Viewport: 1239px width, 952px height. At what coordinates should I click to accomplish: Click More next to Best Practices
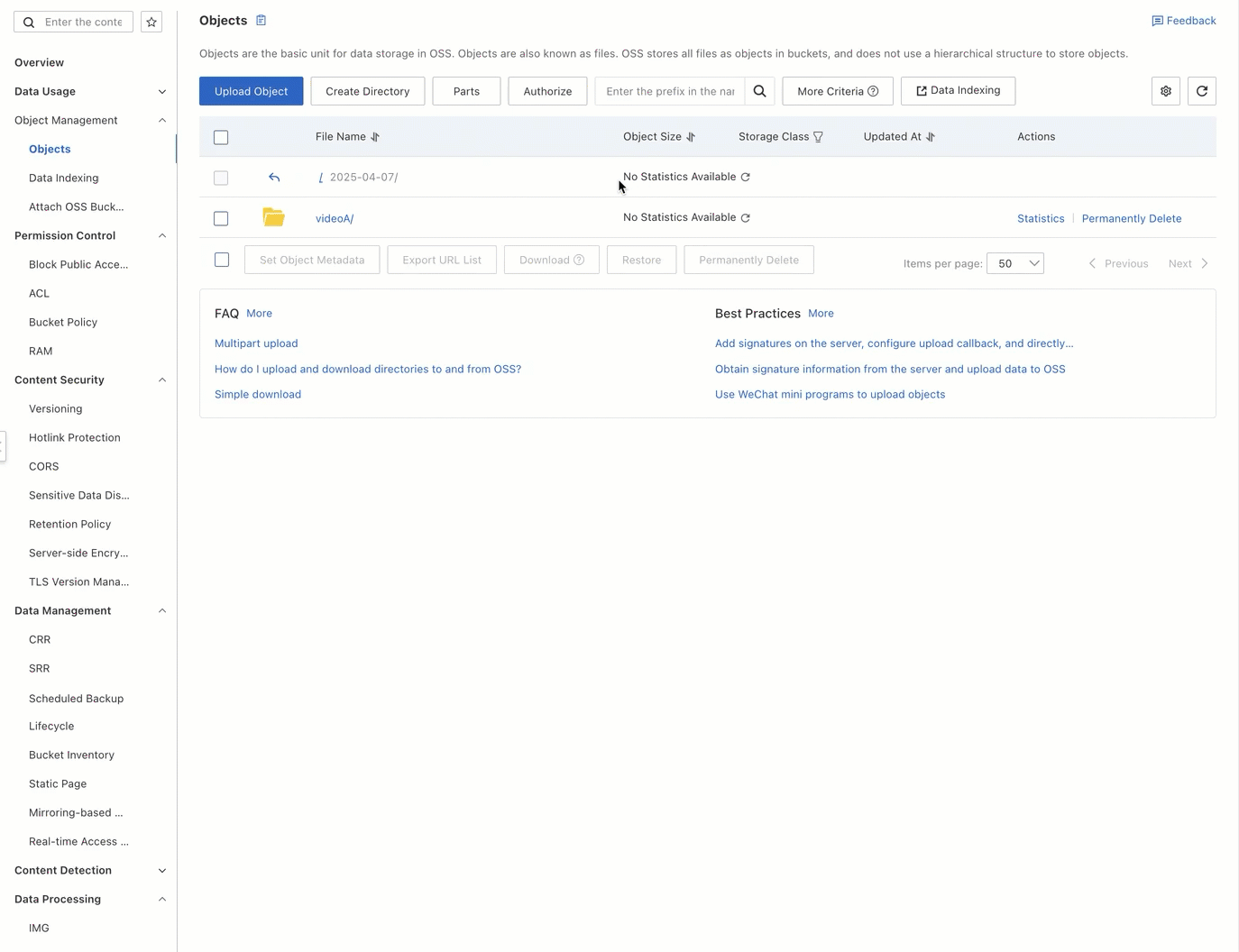point(821,313)
